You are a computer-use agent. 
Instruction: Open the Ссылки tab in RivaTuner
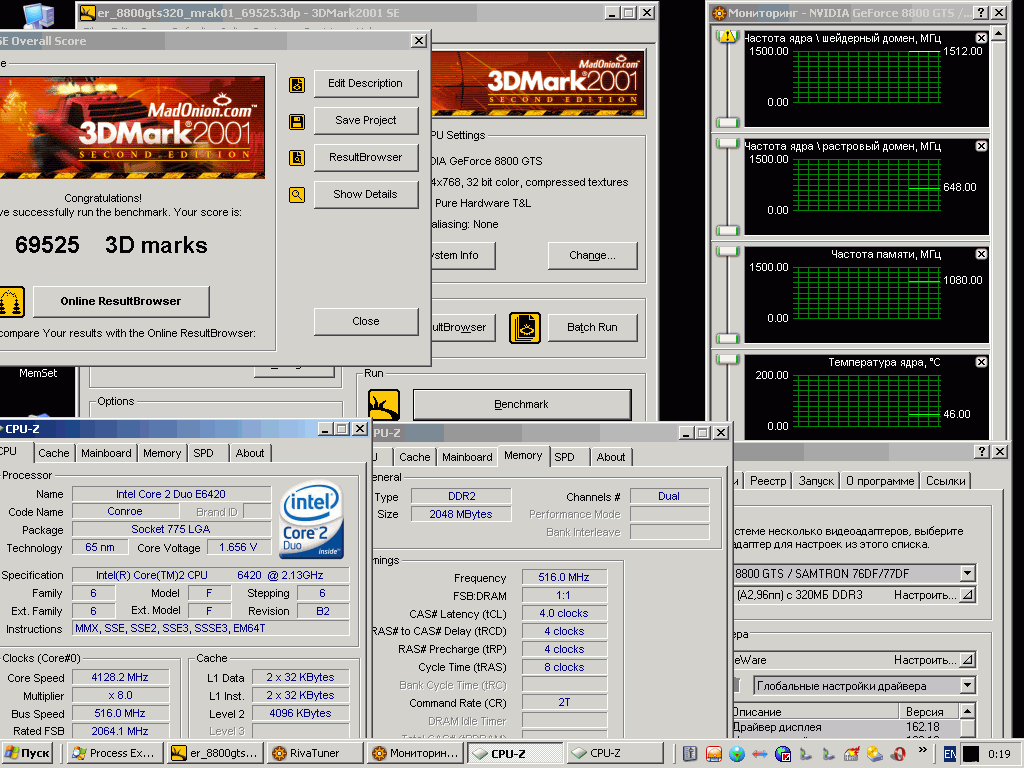pos(945,481)
